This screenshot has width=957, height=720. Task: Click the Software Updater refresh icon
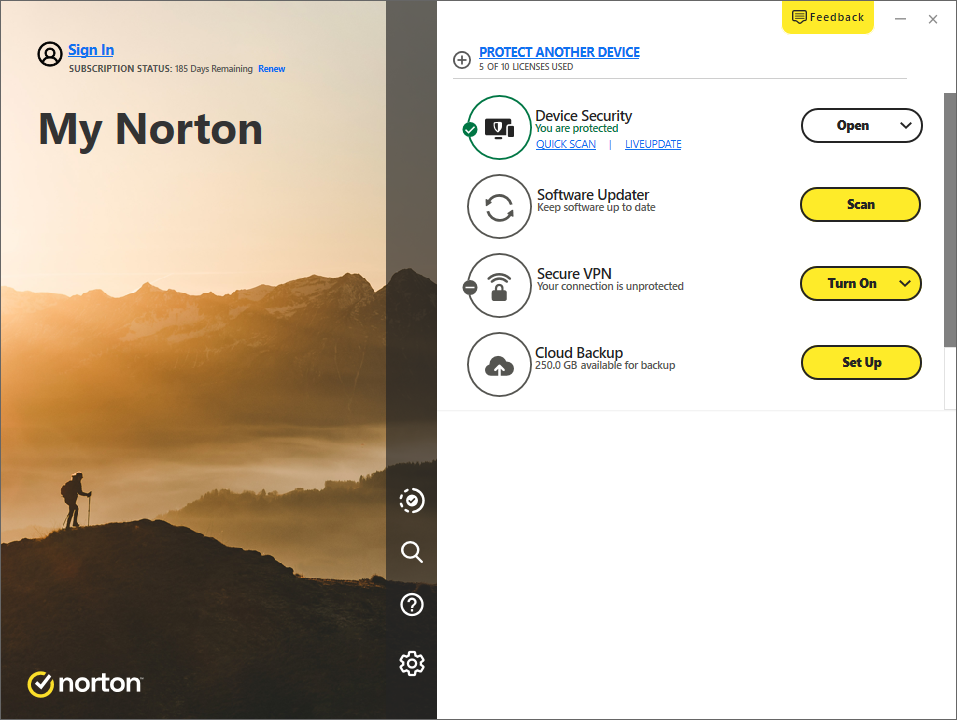pos(499,206)
